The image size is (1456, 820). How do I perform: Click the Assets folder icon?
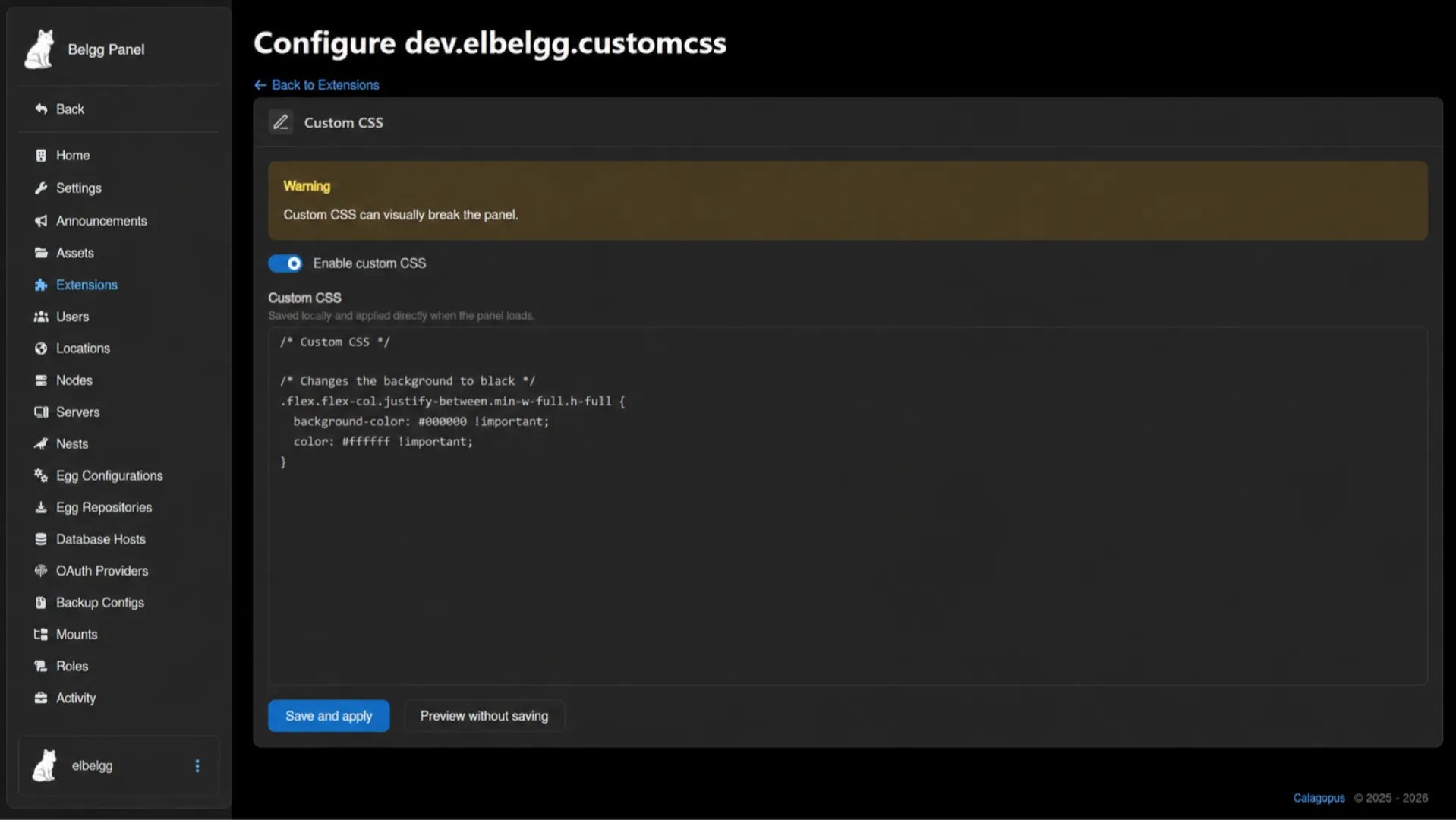coord(41,253)
